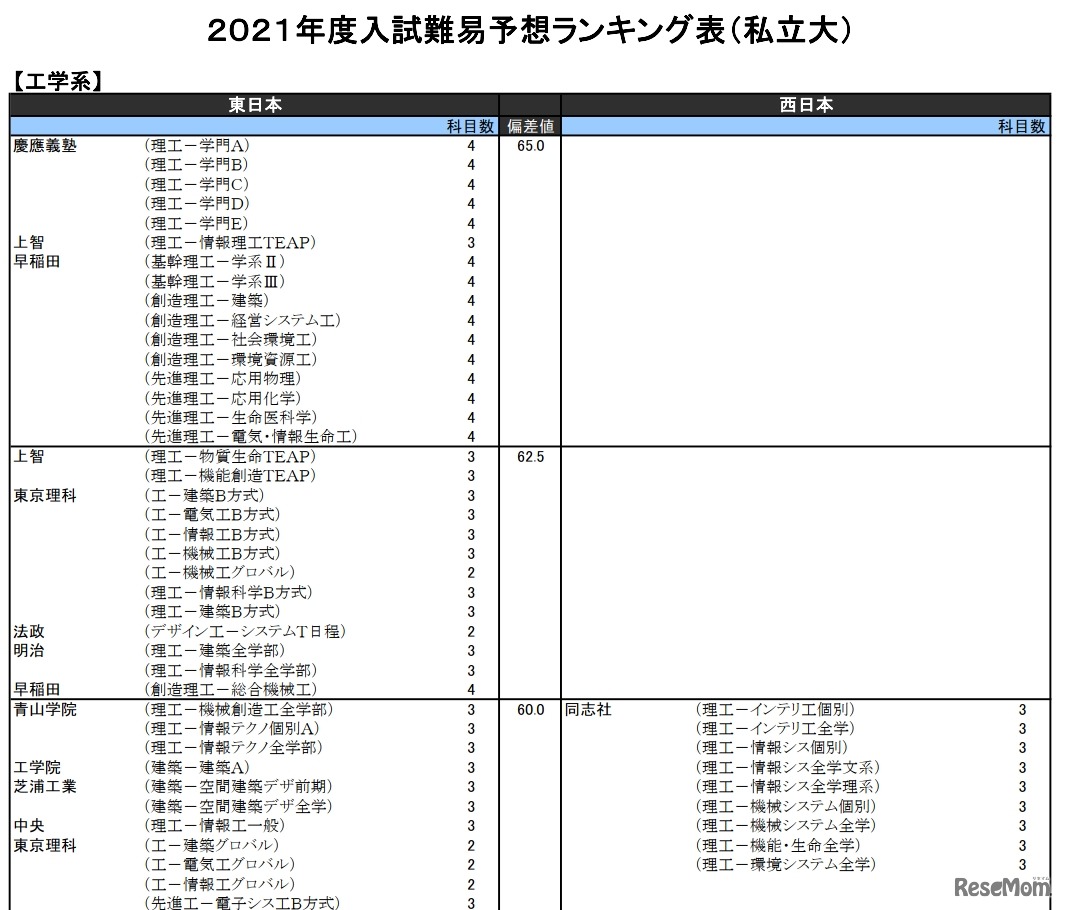Select (工-機械工グロバル) entry

pyautogui.click(x=220, y=572)
